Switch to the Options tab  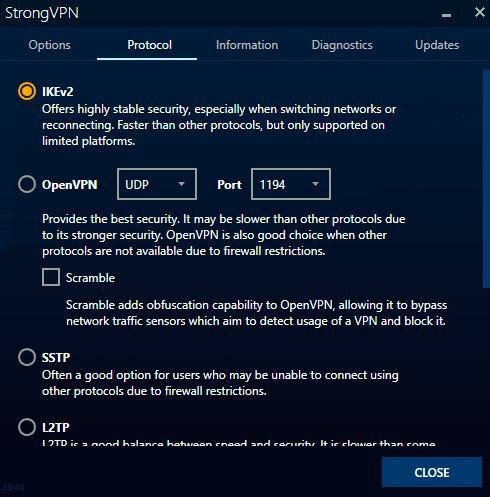click(49, 45)
